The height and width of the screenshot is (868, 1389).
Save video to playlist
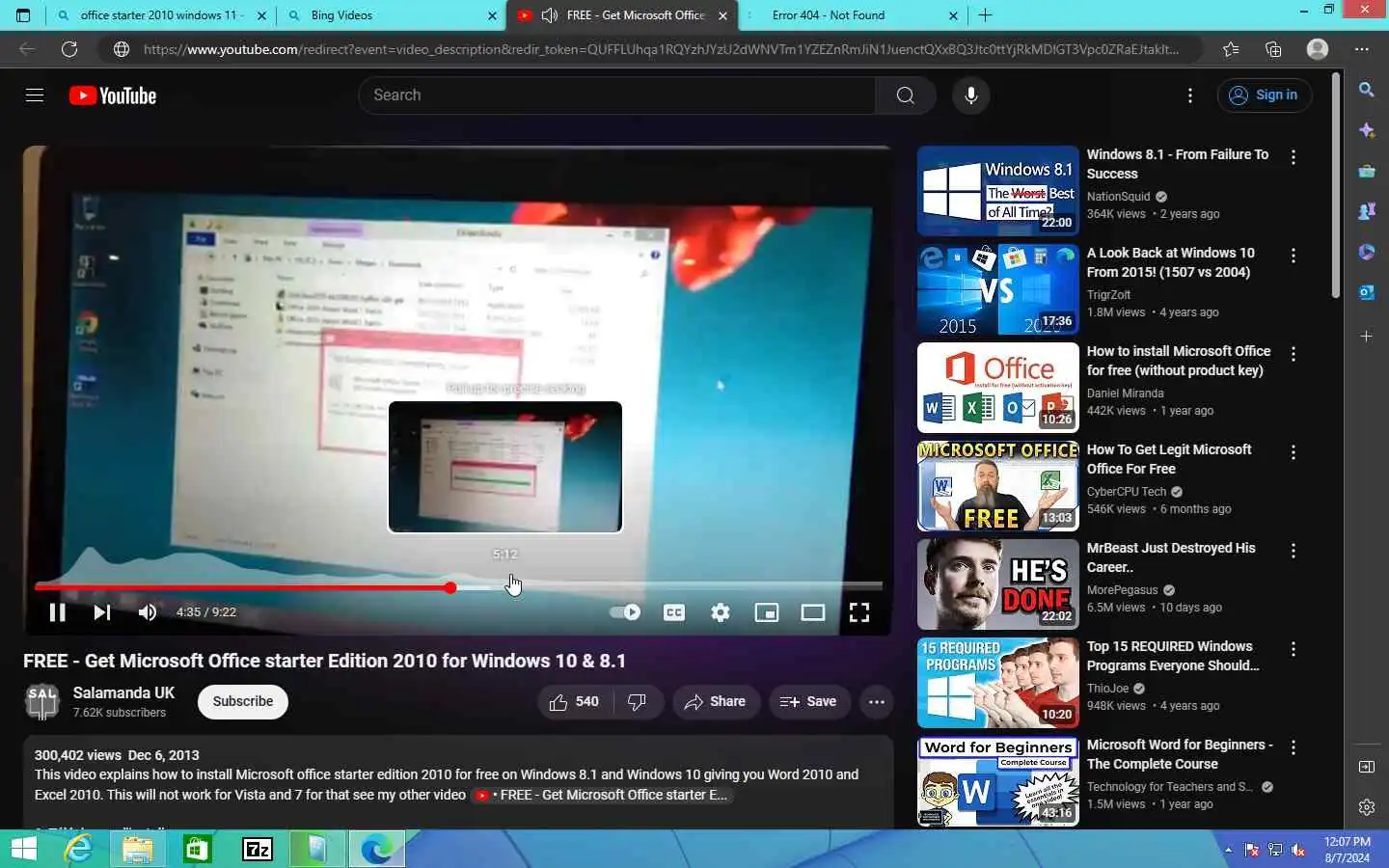(808, 702)
